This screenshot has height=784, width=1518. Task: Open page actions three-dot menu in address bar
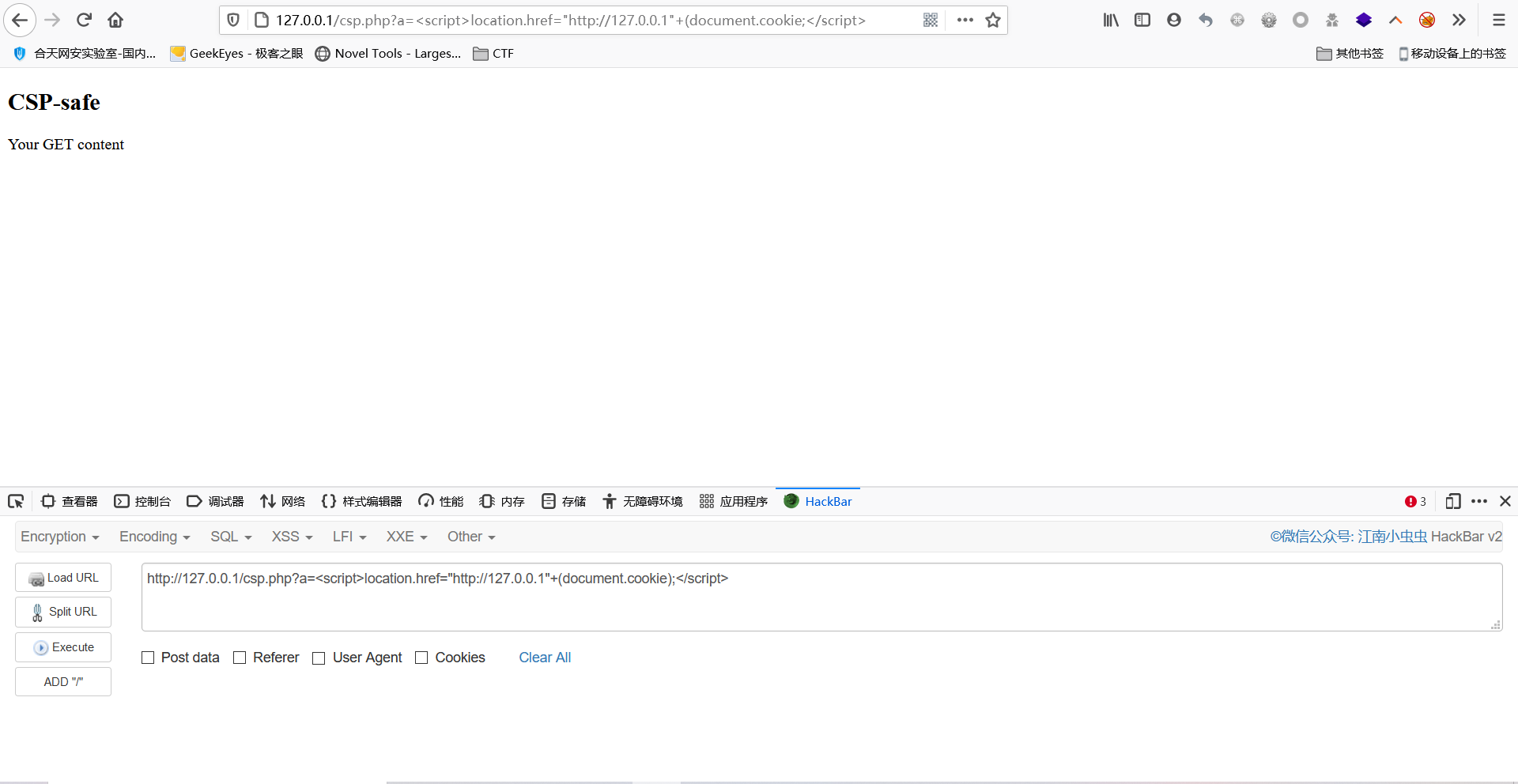click(x=965, y=20)
